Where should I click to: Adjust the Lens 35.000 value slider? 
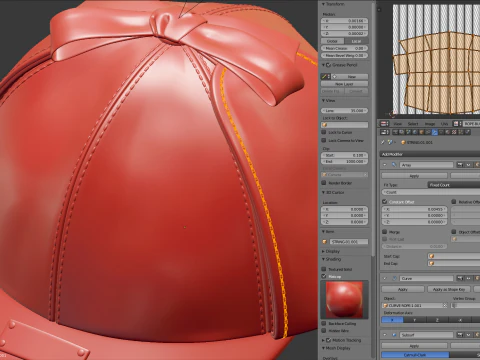[344, 110]
